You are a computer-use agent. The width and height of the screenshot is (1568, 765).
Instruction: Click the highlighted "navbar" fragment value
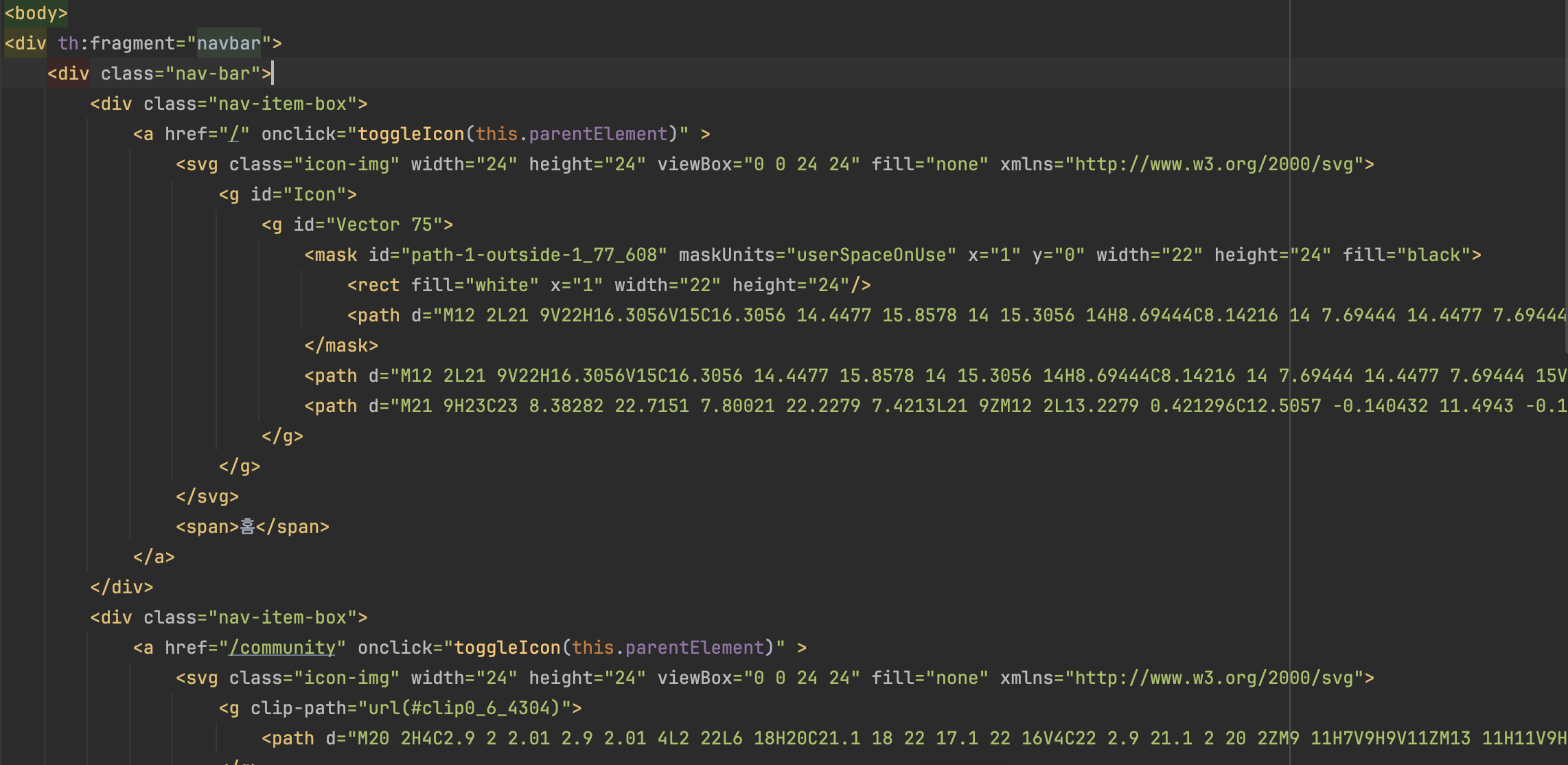pos(228,43)
